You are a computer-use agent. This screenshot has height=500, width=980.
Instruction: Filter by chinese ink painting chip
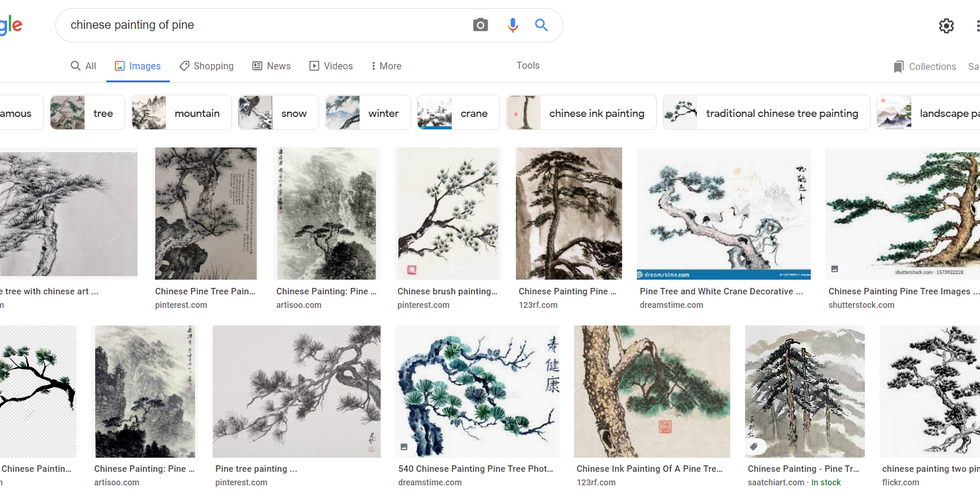[581, 112]
